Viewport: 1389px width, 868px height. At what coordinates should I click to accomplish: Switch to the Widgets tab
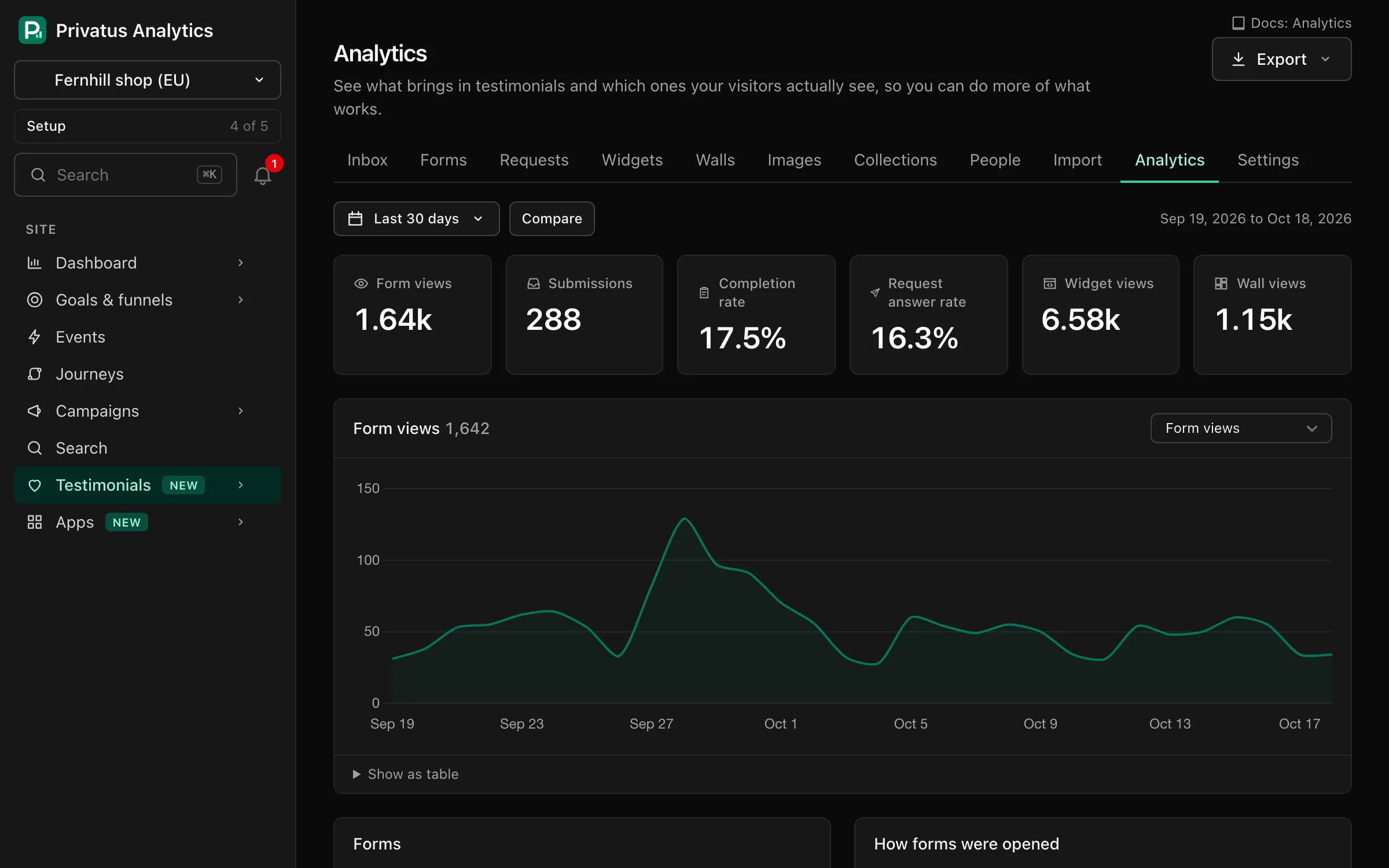(x=632, y=160)
